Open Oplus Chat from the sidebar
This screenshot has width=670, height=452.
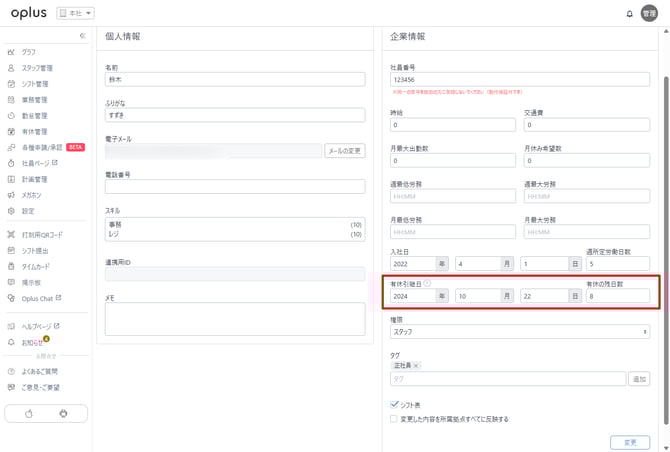pos(41,298)
